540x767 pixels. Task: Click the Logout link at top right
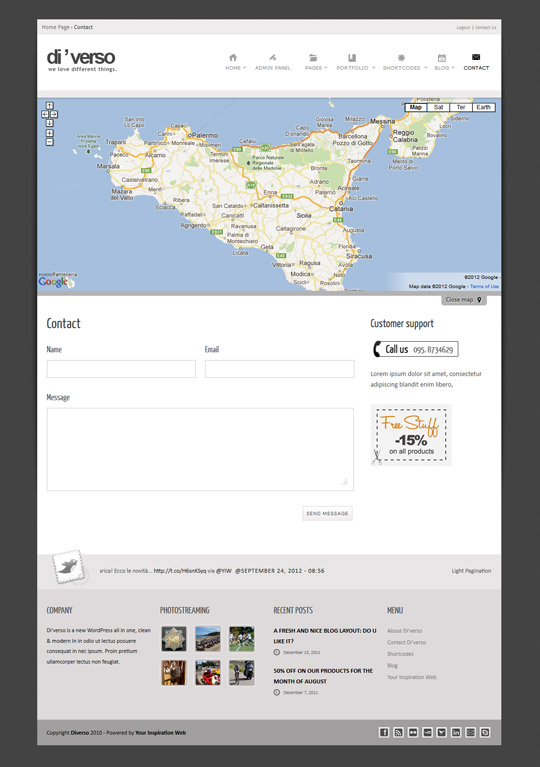point(463,27)
